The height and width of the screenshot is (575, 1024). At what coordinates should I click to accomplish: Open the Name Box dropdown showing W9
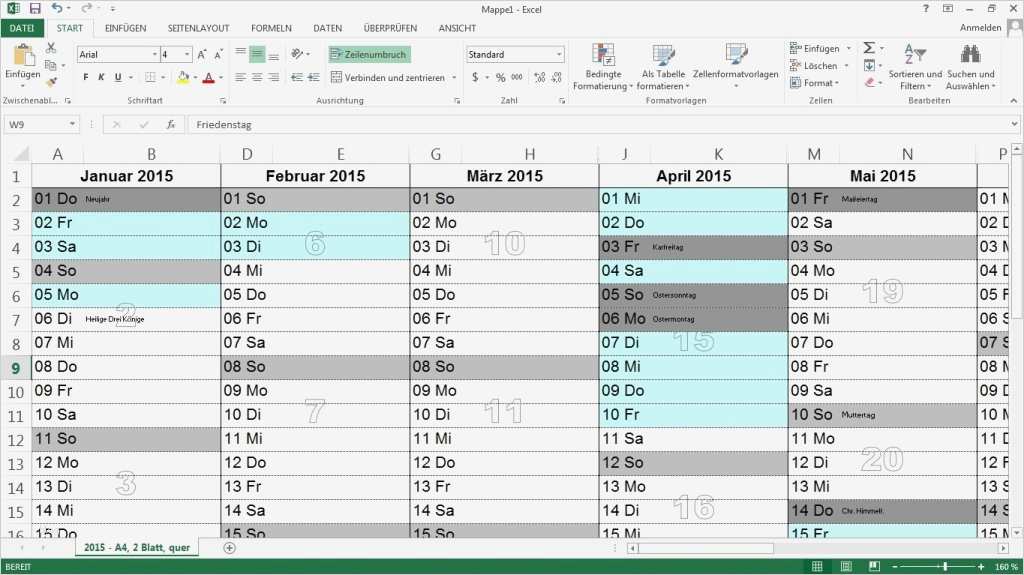click(72, 124)
